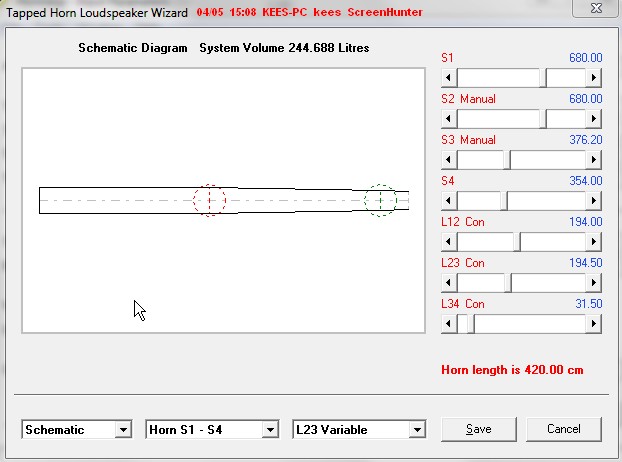Click the L12 Con slider right arrow

tap(593, 242)
